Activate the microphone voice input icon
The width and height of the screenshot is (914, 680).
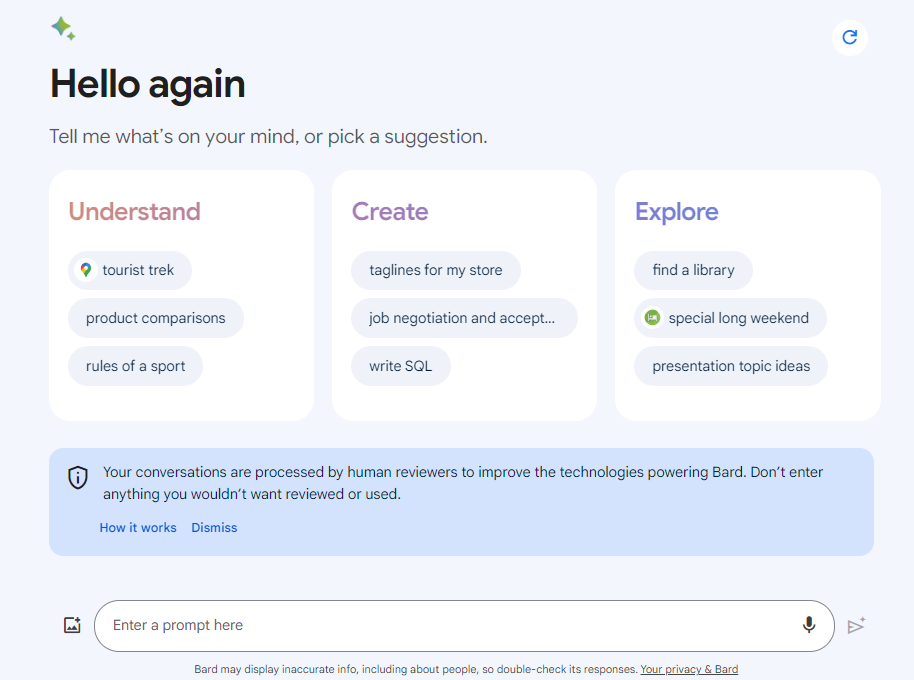[808, 625]
